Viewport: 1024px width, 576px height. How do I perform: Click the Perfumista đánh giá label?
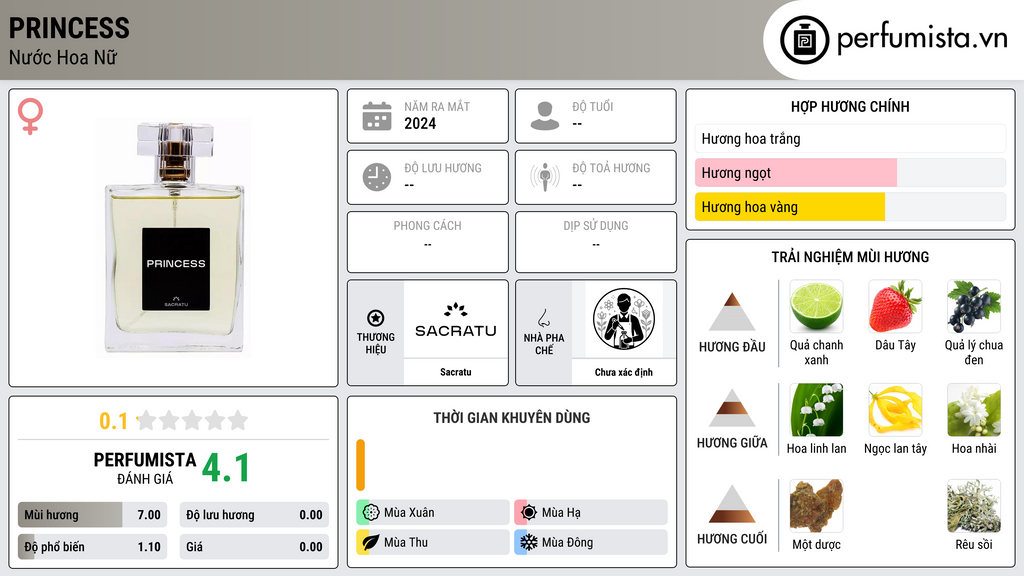145,468
